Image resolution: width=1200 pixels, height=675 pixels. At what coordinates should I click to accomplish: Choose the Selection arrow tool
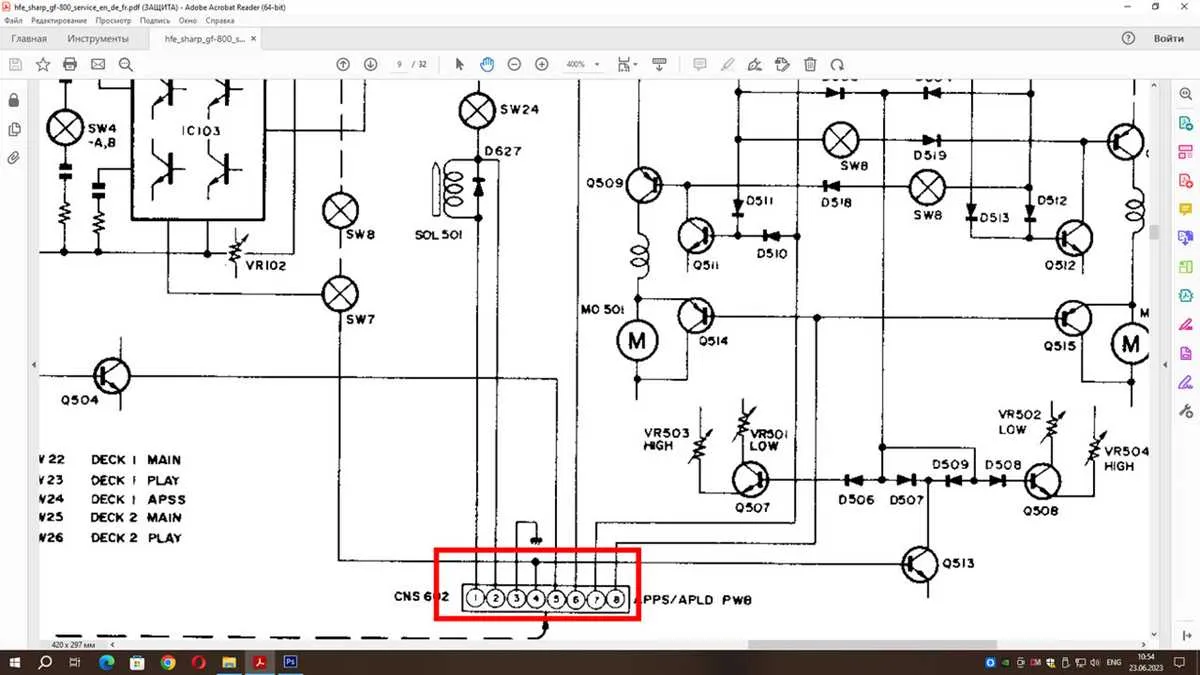[x=460, y=64]
